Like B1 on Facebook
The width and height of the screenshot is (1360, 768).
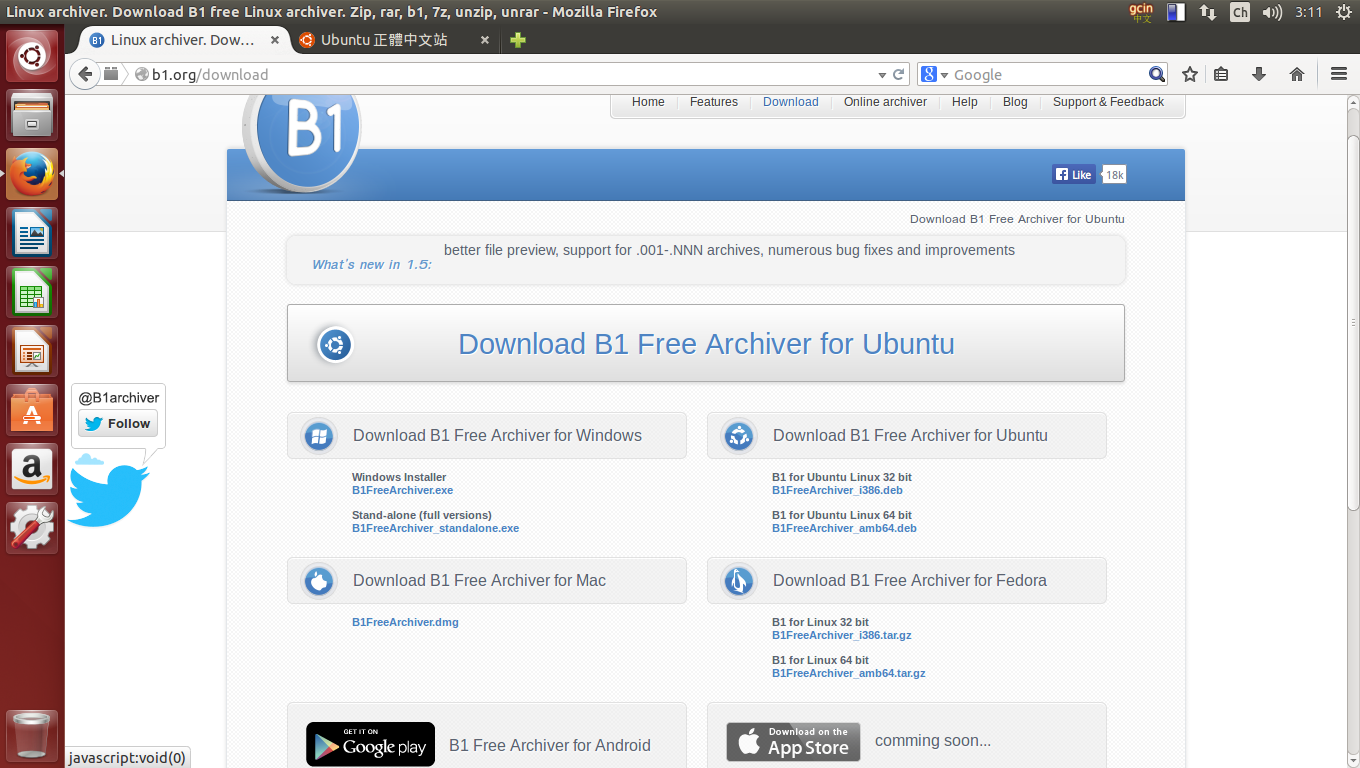[1074, 174]
